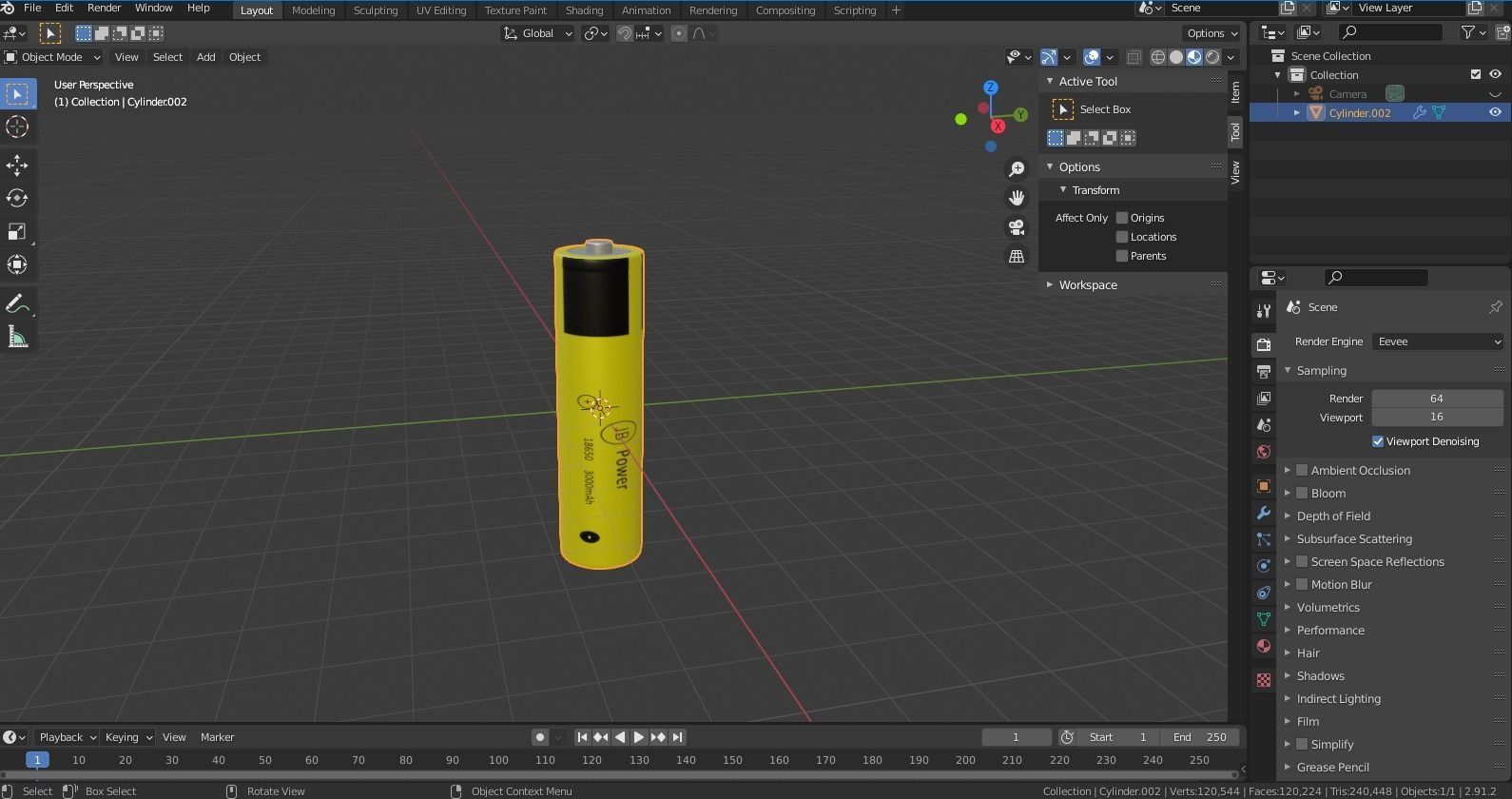Viewport: 1512px width, 799px height.
Task: Expand Cylinder.002 in outliner
Action: (x=1296, y=112)
